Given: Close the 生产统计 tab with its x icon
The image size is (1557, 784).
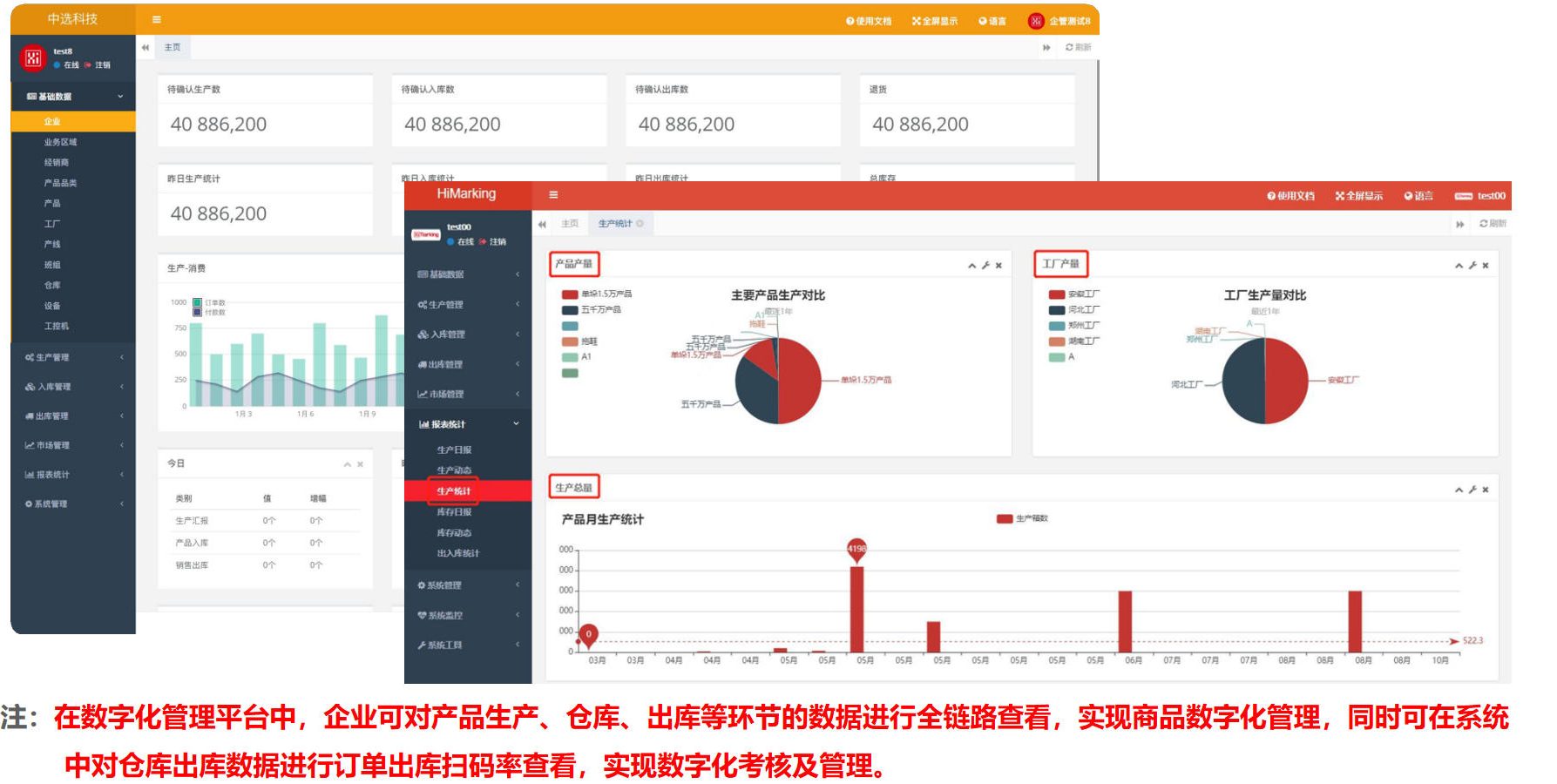Looking at the screenshot, I should point(640,224).
